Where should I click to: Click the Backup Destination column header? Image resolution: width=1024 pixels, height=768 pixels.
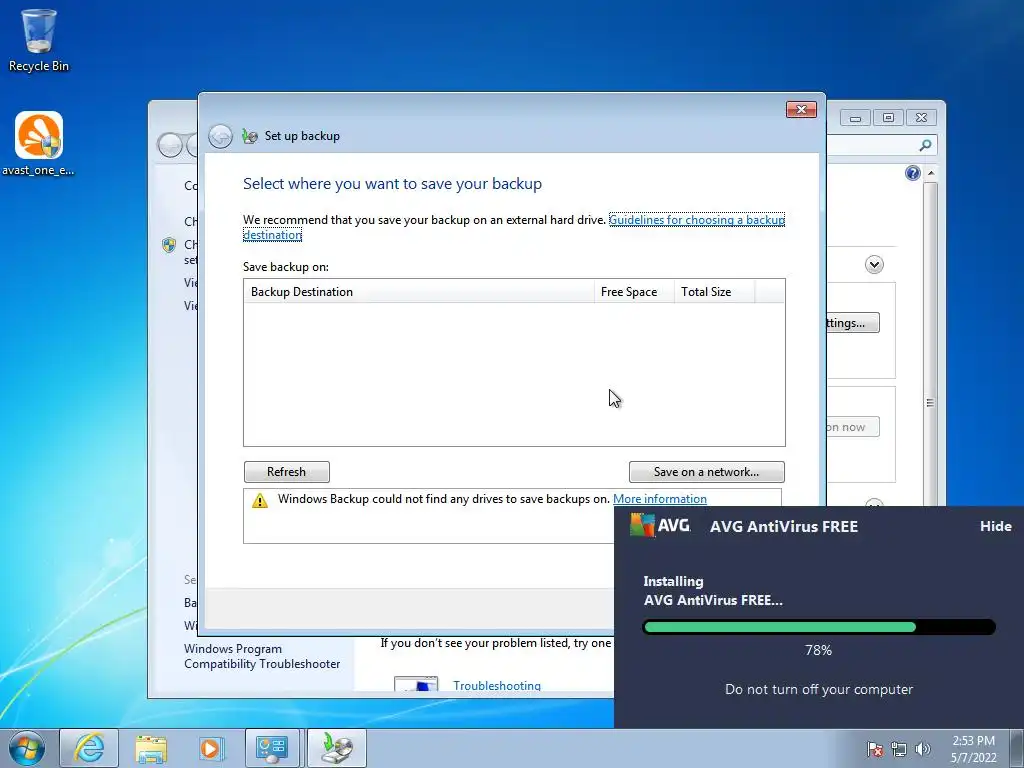point(419,292)
